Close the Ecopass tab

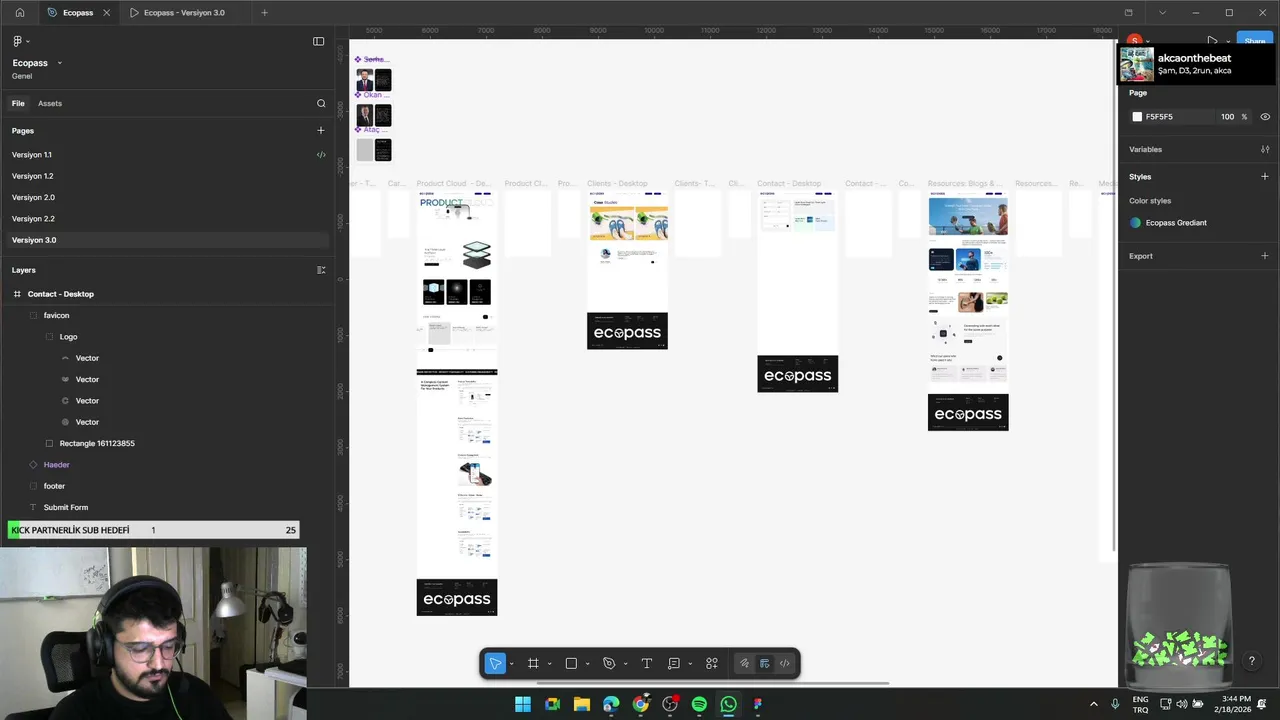(107, 13)
